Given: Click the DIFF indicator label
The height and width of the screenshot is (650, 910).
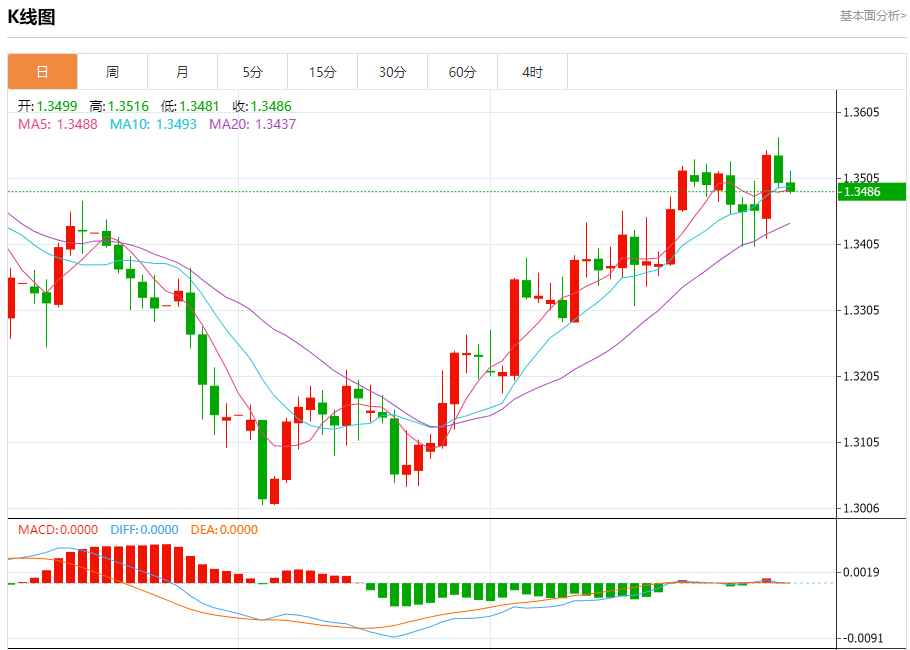Looking at the screenshot, I should pyautogui.click(x=142, y=529).
